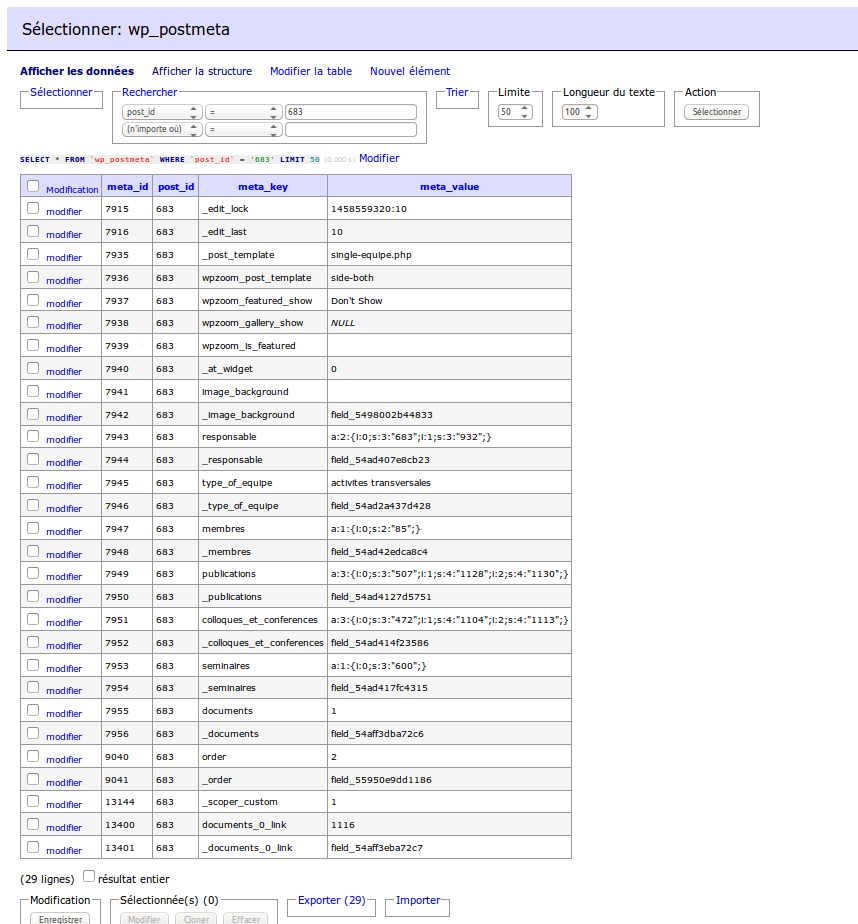
Task: Click the '_colloques_et_conferences' meta key cell
Action: point(263,642)
